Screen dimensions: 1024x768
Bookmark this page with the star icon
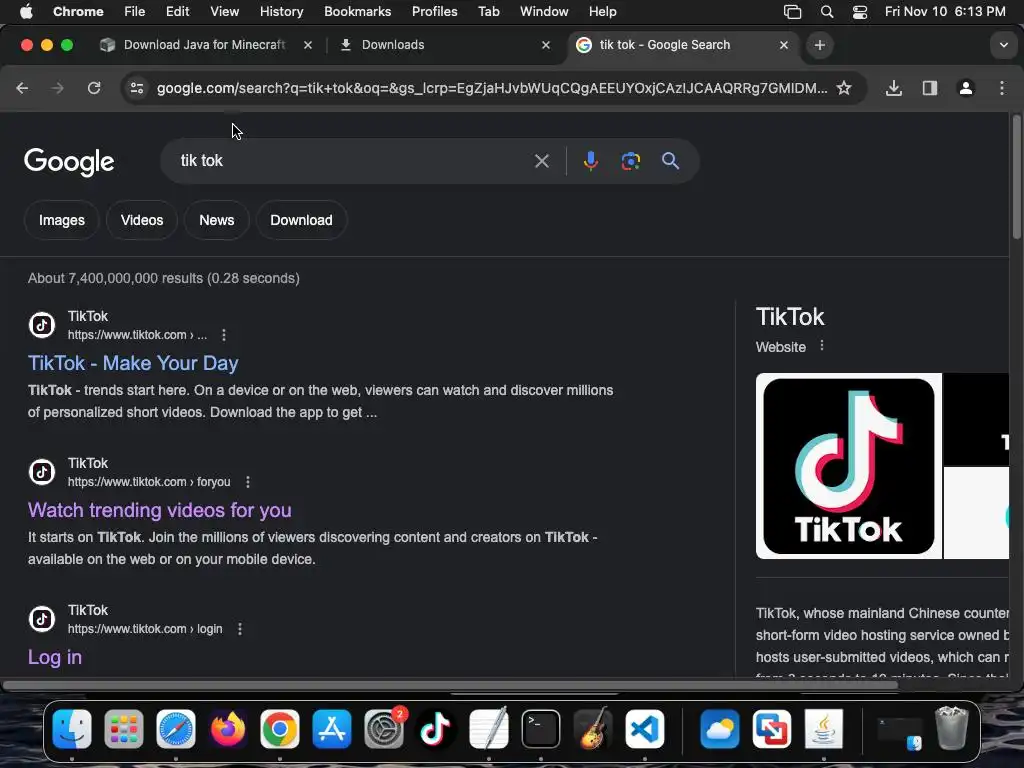click(x=844, y=88)
